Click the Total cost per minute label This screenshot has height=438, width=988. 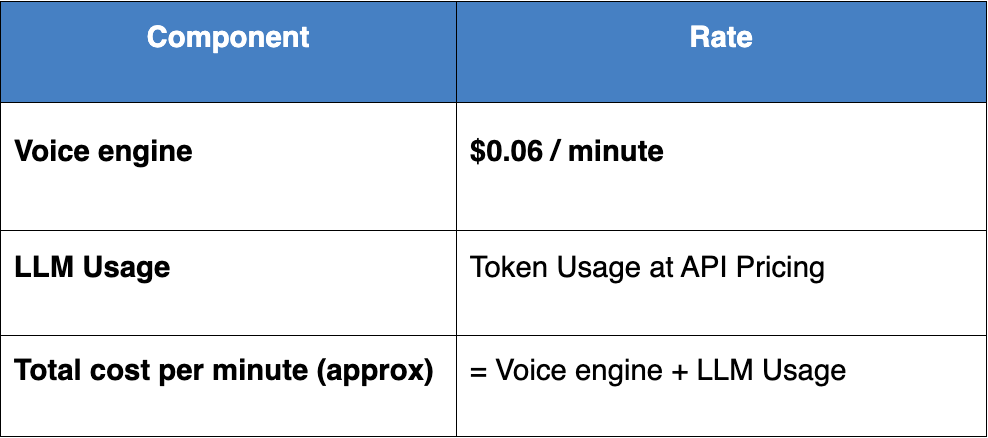click(x=223, y=370)
